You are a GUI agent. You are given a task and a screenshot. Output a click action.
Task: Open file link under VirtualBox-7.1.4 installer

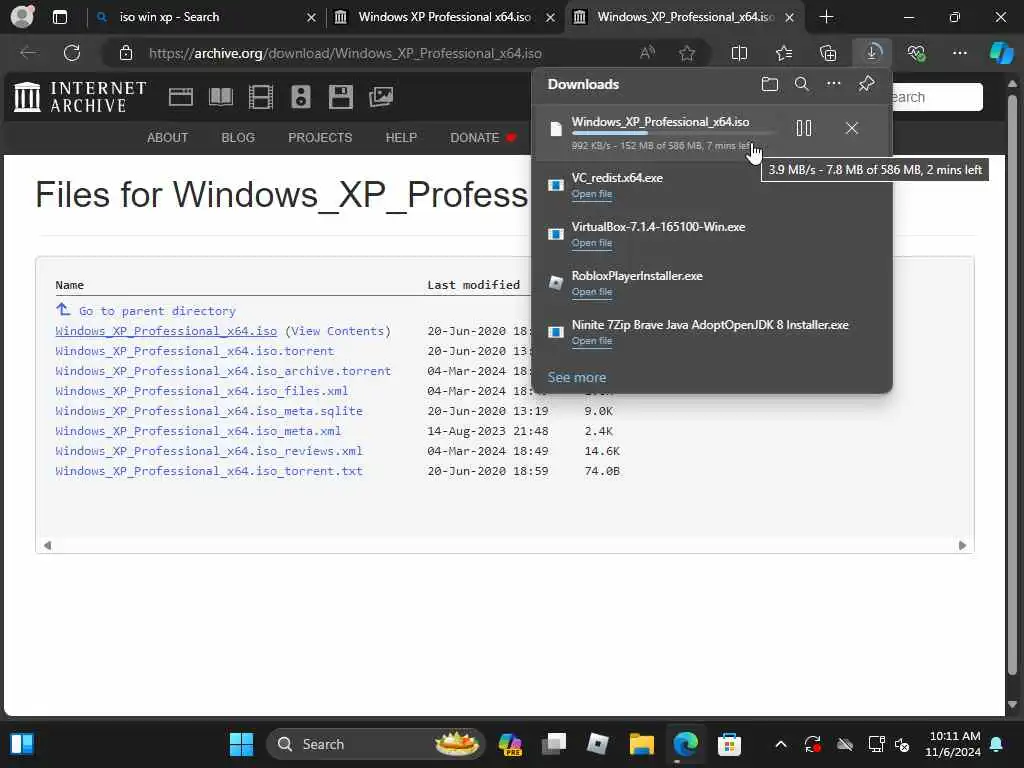592,243
